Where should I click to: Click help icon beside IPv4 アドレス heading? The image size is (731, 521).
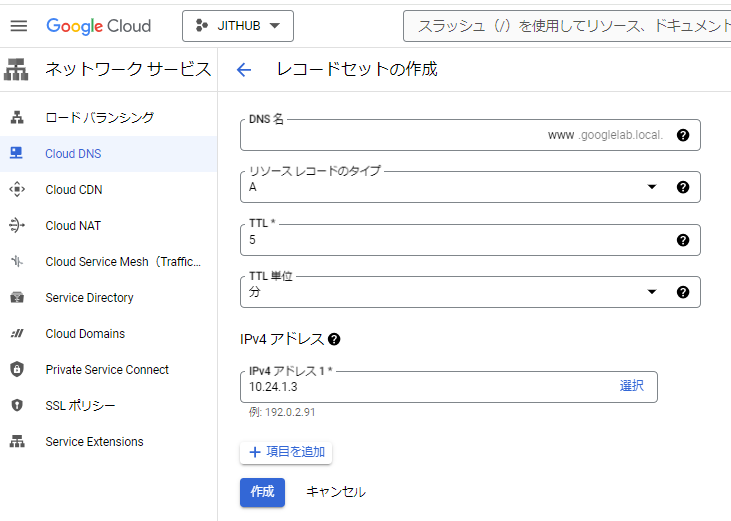pos(334,339)
